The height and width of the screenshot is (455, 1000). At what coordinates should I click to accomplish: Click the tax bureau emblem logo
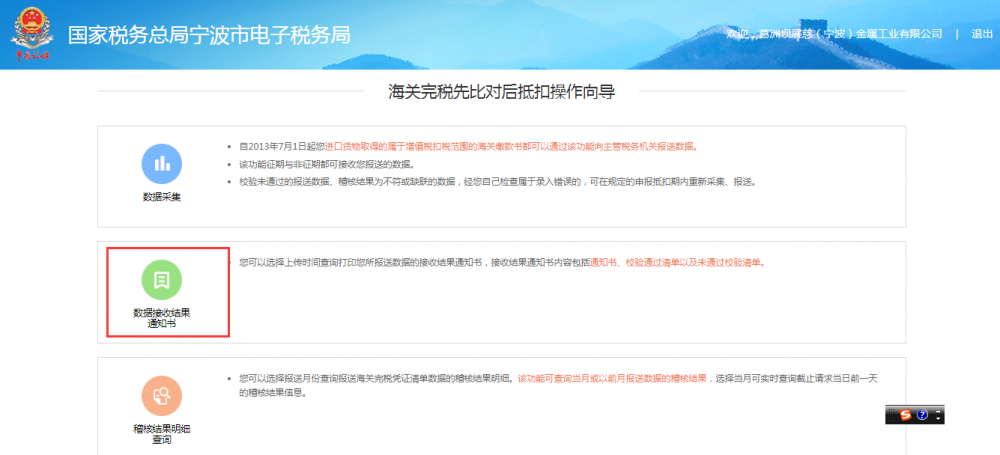click(33, 34)
